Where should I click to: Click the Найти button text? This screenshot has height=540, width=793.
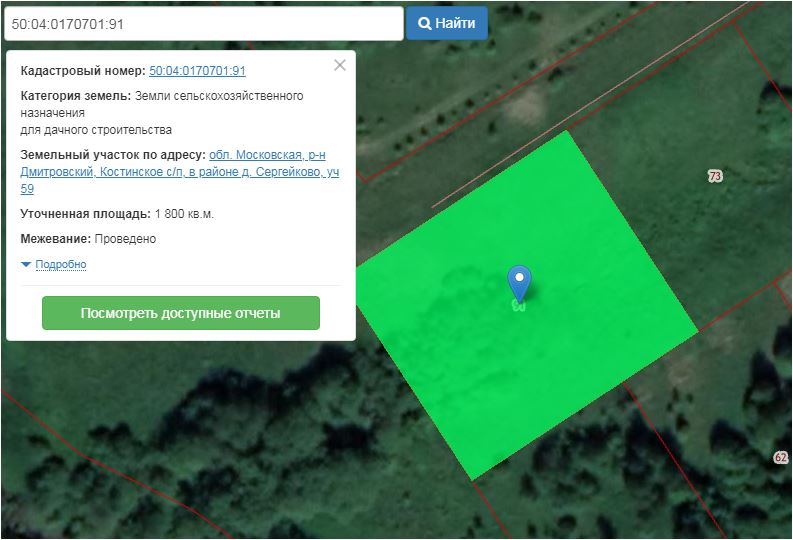455,23
